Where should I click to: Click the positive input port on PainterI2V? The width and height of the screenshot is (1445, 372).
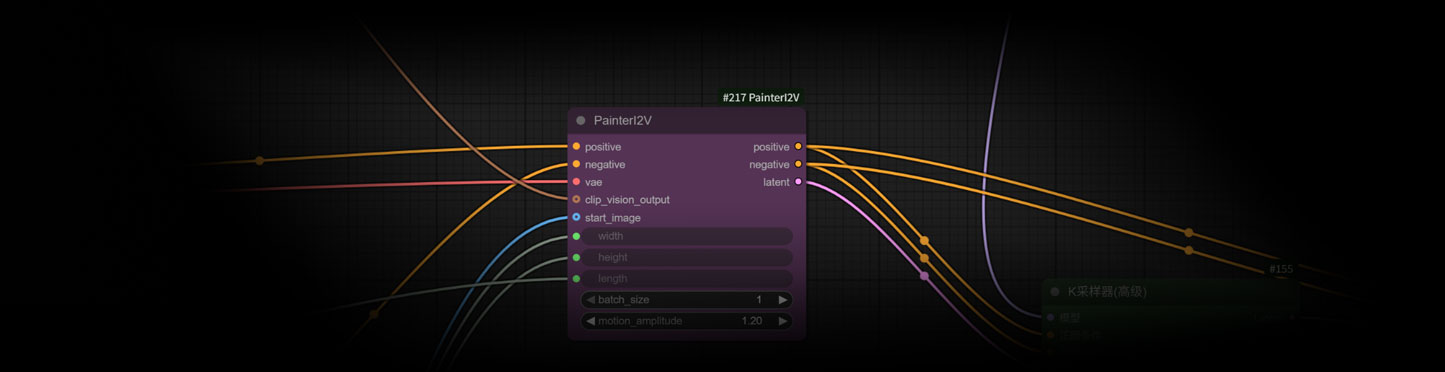pyautogui.click(x=576, y=147)
